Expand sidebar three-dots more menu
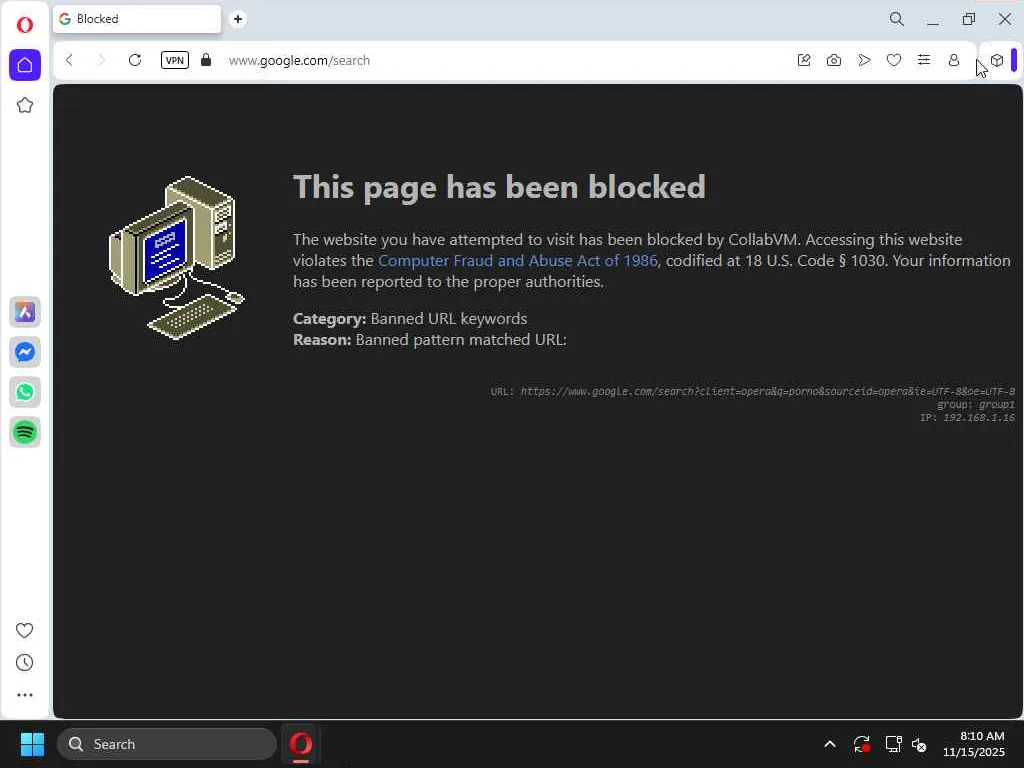The image size is (1024, 768). click(25, 695)
